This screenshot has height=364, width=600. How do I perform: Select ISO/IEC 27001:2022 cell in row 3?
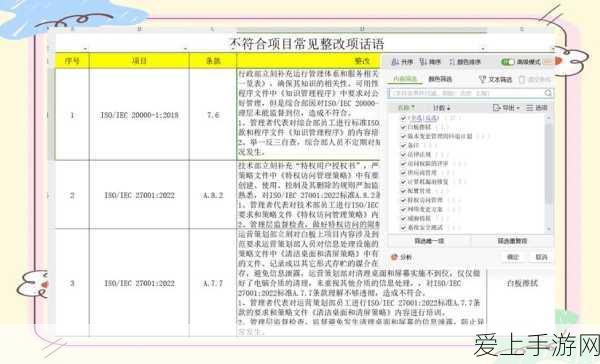point(139,283)
